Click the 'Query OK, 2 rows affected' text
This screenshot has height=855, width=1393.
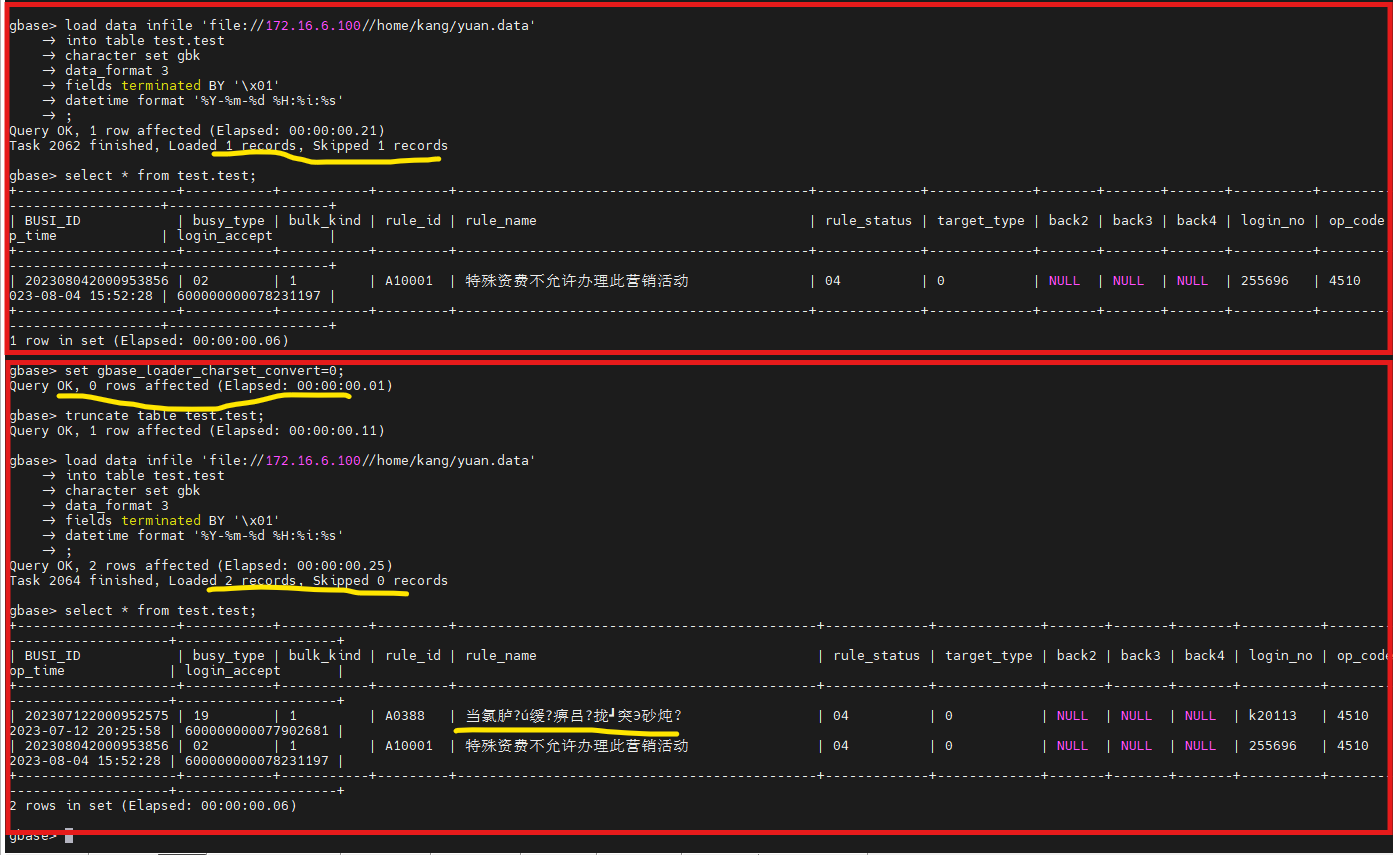click(109, 566)
